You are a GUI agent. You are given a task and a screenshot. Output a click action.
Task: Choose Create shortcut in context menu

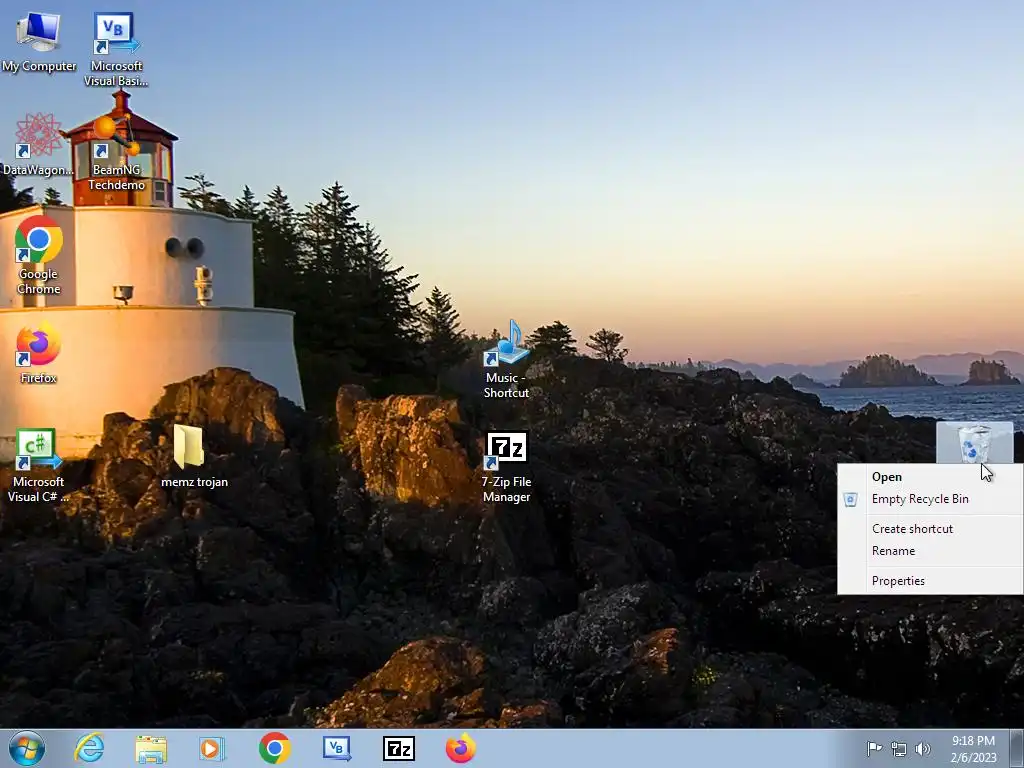(930, 529)
